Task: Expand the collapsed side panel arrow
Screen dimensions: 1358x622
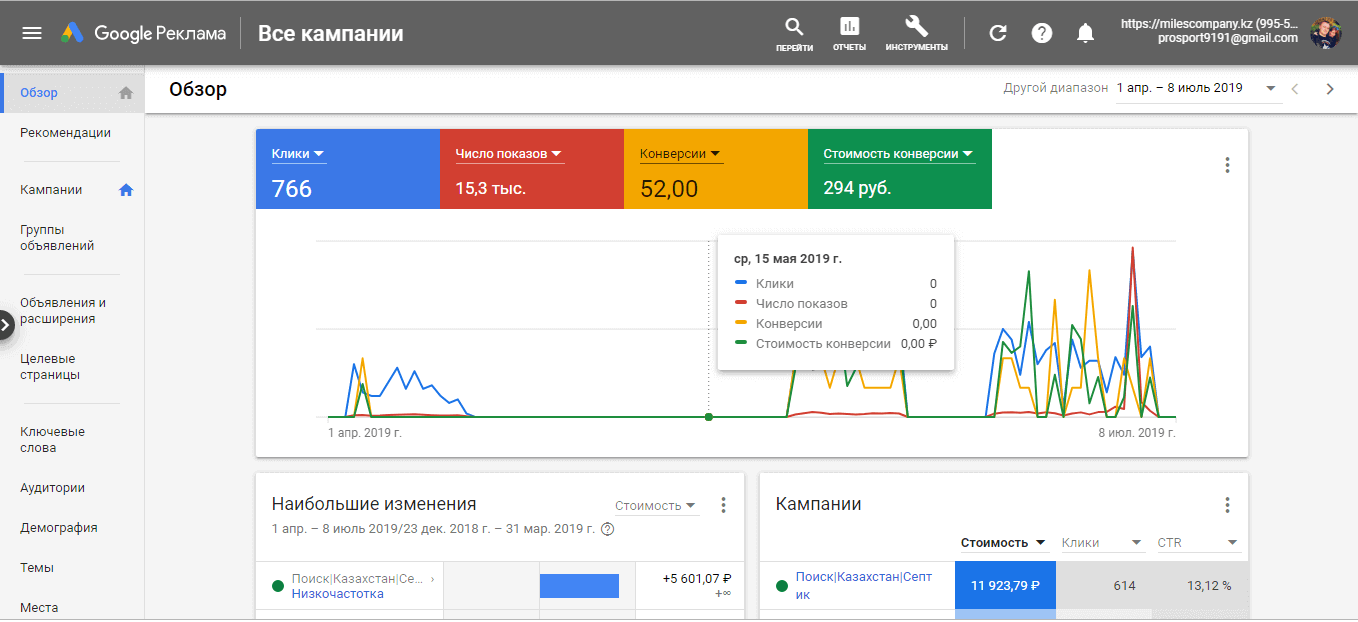Action: pyautogui.click(x=6, y=324)
